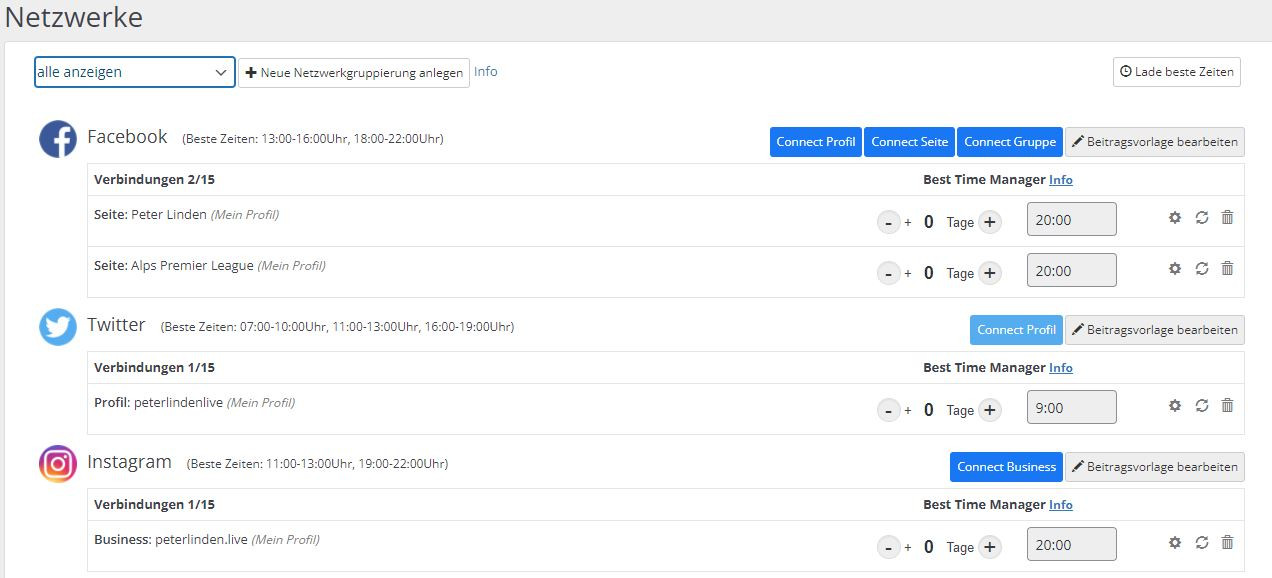Select 'Business: peterlinden.live' row text

coord(170,540)
